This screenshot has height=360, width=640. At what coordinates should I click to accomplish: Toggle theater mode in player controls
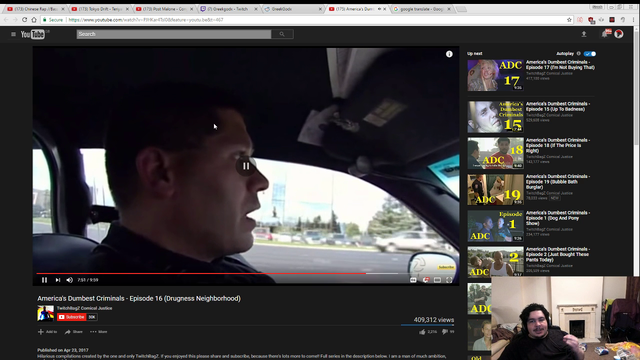click(x=437, y=280)
